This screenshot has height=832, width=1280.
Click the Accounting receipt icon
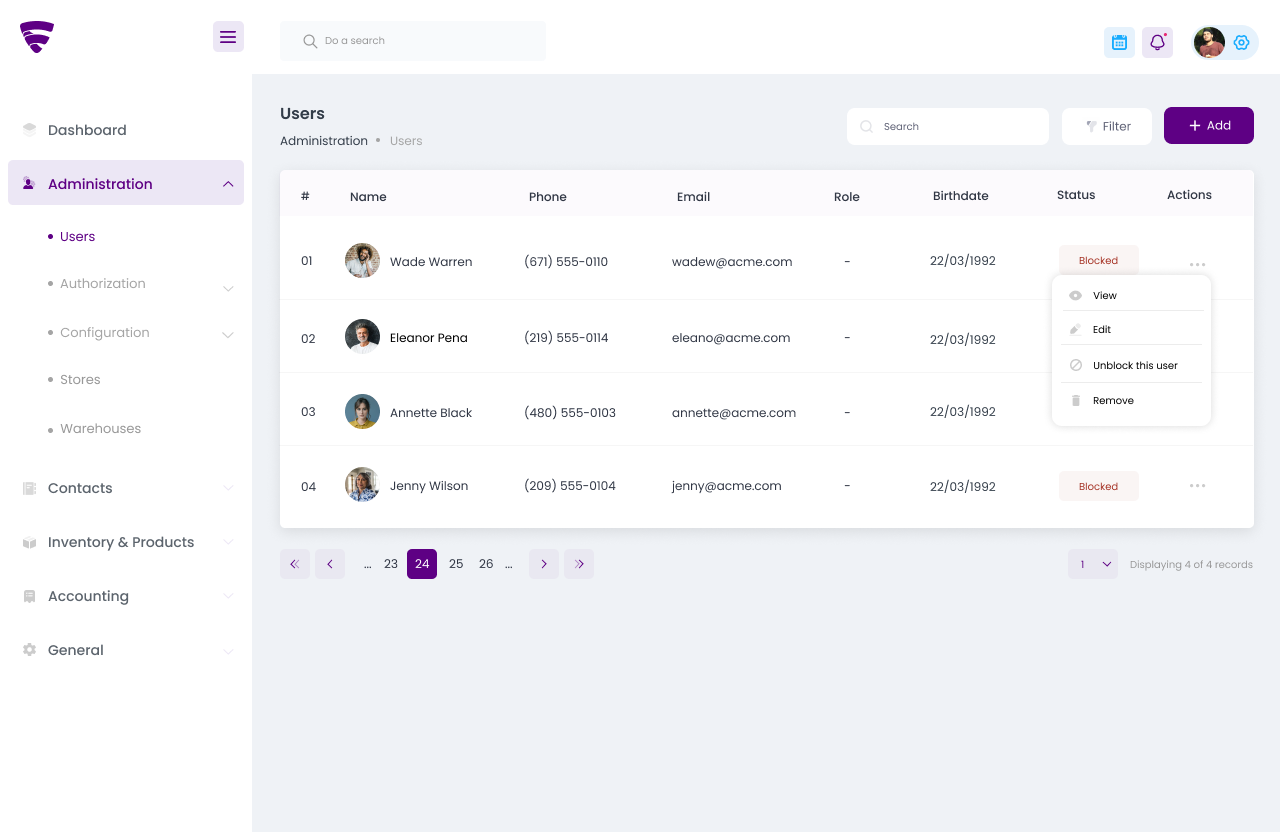click(x=29, y=596)
